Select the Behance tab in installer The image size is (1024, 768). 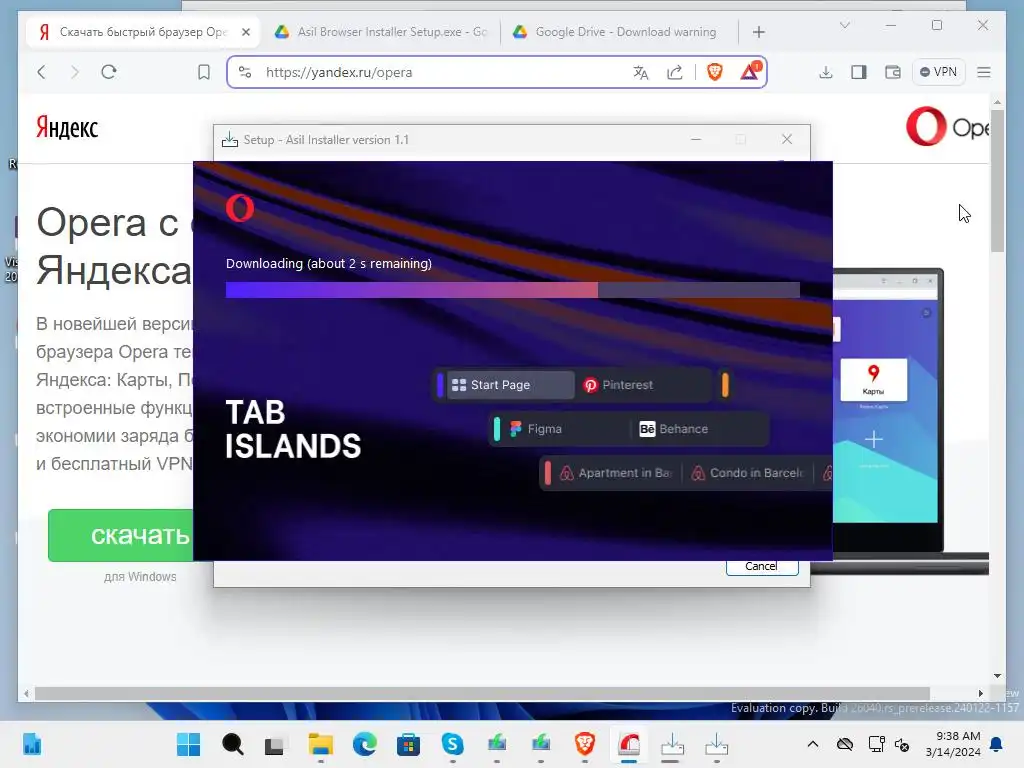tap(699, 429)
